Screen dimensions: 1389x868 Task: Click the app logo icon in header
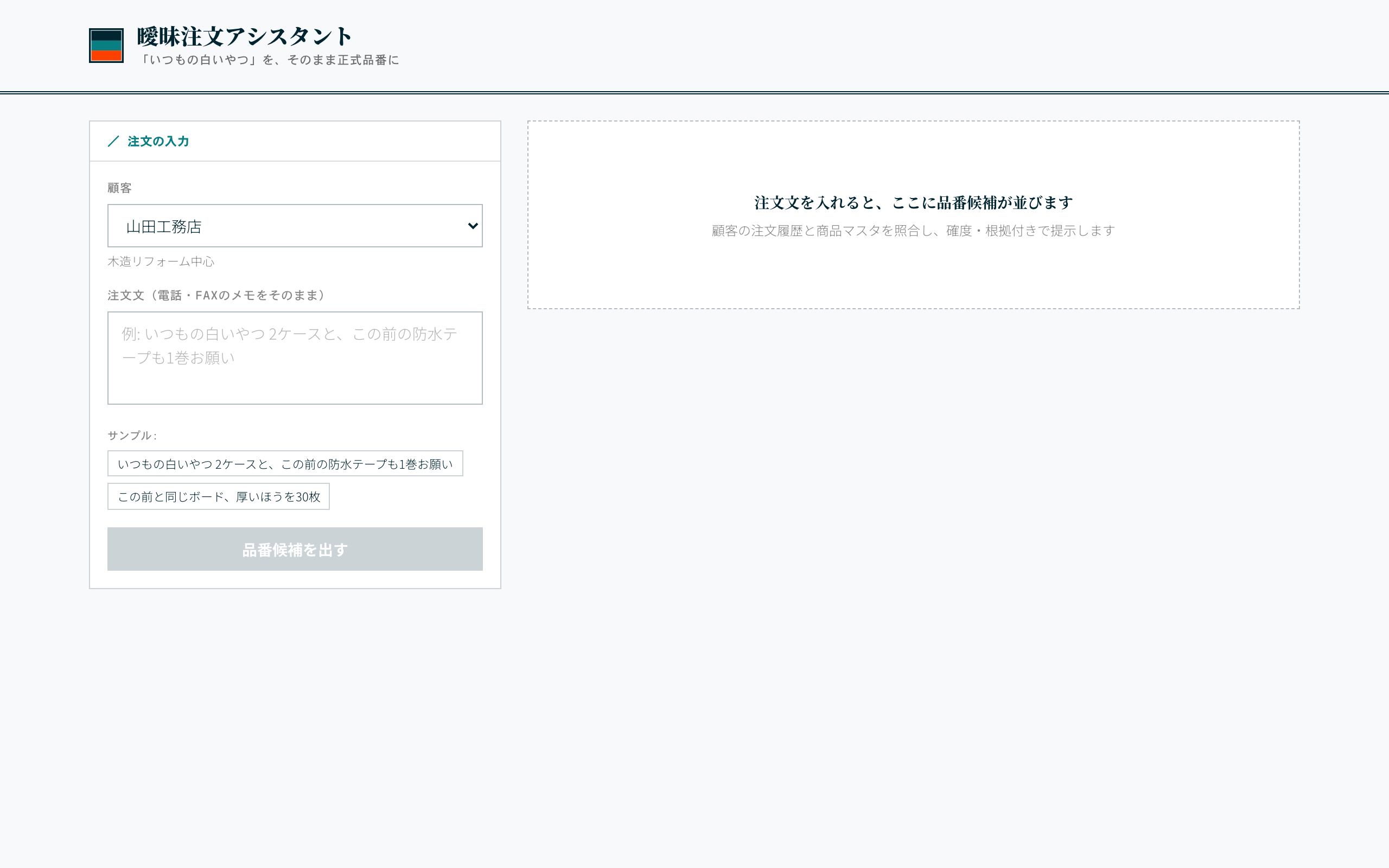click(x=106, y=46)
